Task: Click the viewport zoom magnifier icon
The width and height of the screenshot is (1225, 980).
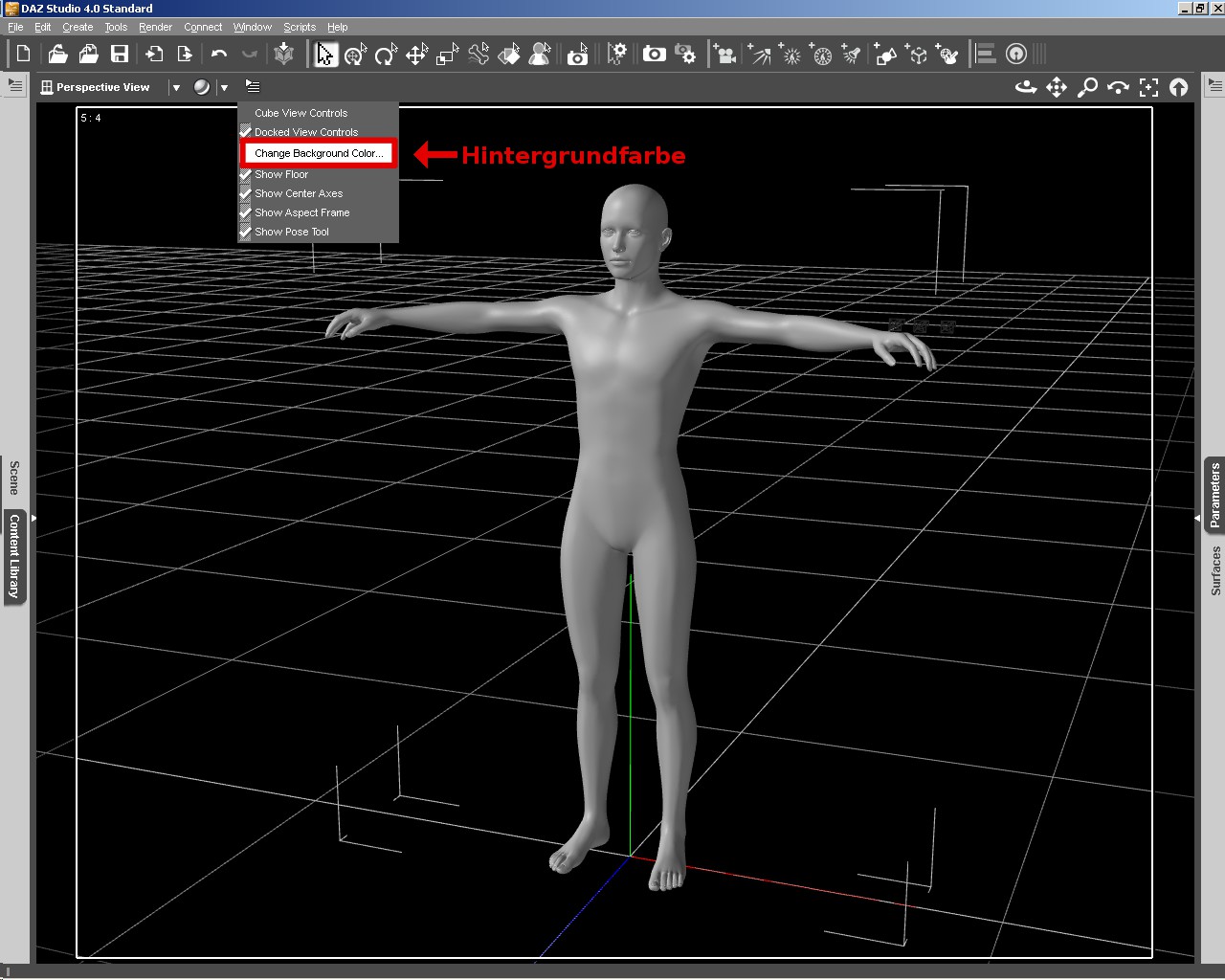Action: point(1087,87)
